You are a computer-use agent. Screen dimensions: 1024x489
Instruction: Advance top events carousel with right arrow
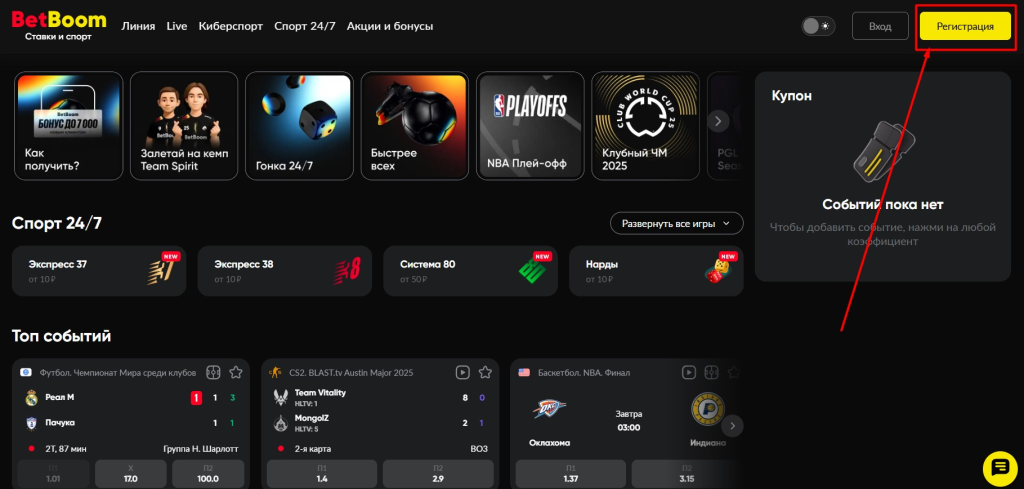click(x=732, y=426)
